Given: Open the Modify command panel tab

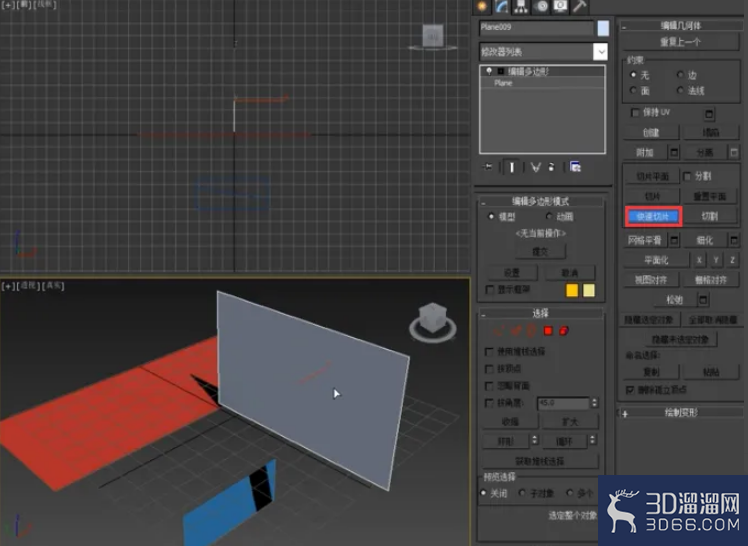Looking at the screenshot, I should point(501,6).
